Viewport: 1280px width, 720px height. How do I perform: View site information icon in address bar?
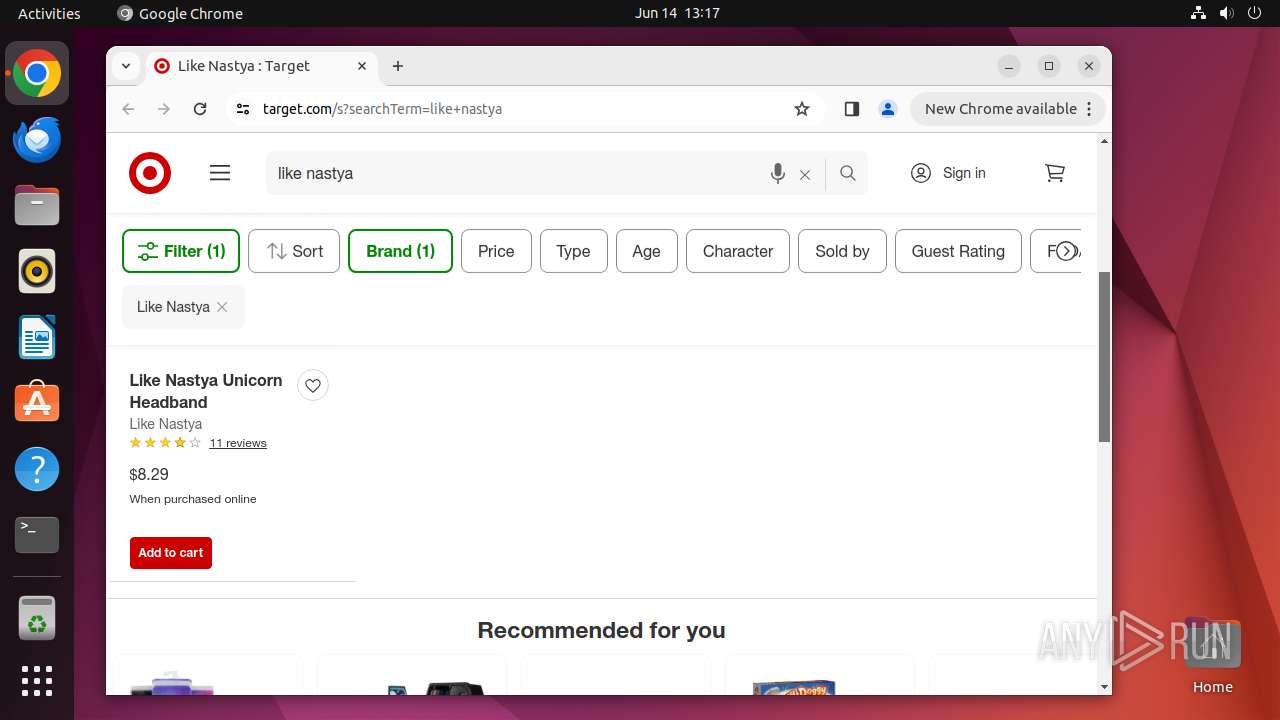pos(243,109)
